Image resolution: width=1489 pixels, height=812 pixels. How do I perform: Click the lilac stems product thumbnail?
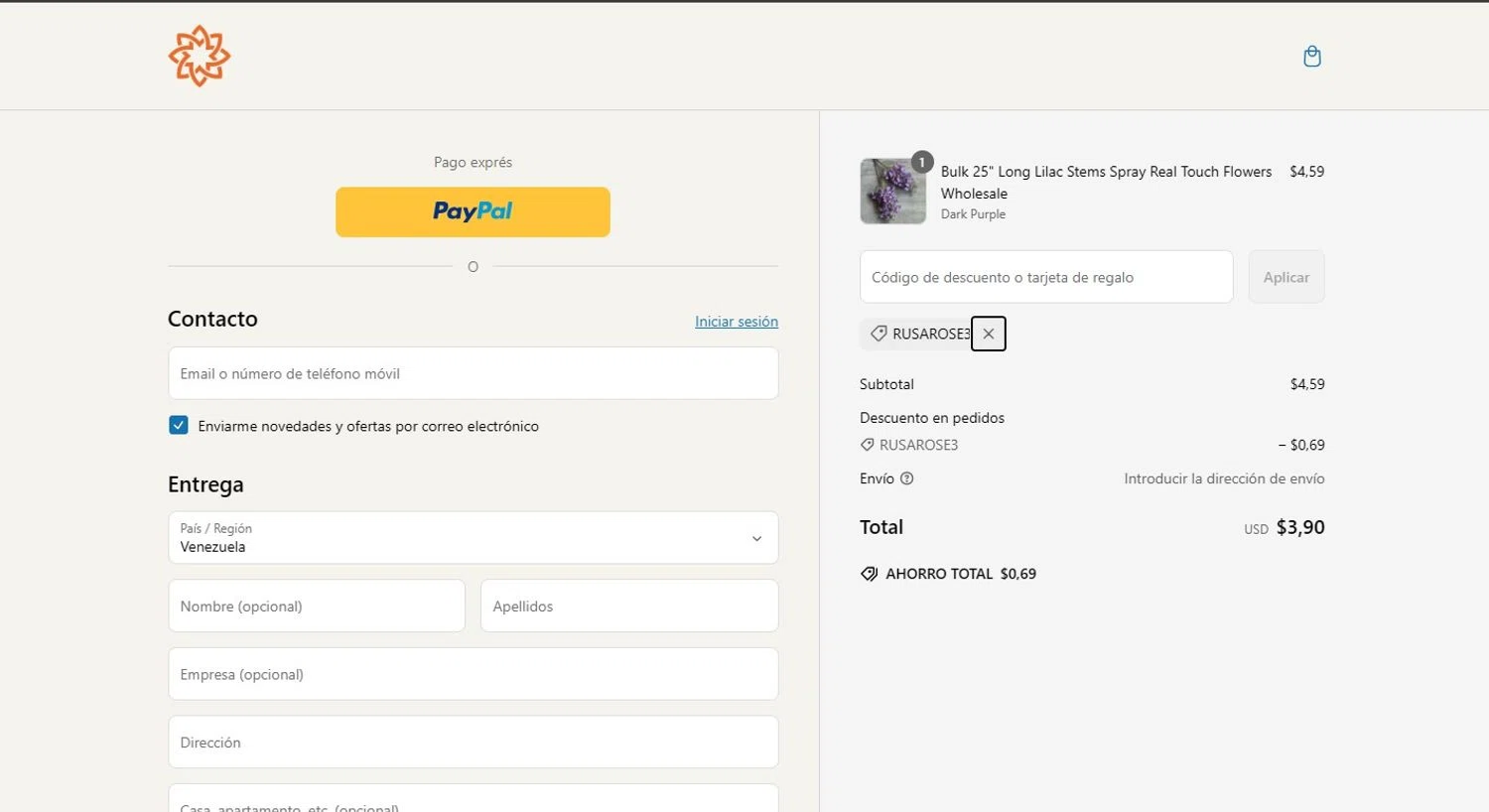[x=892, y=192]
